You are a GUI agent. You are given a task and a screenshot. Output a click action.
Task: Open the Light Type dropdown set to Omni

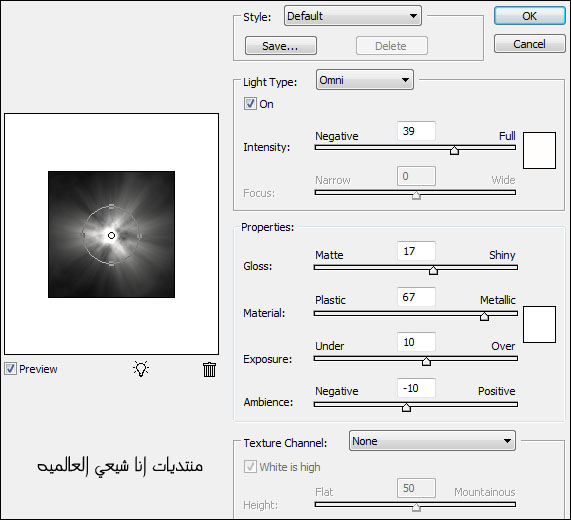(x=365, y=80)
